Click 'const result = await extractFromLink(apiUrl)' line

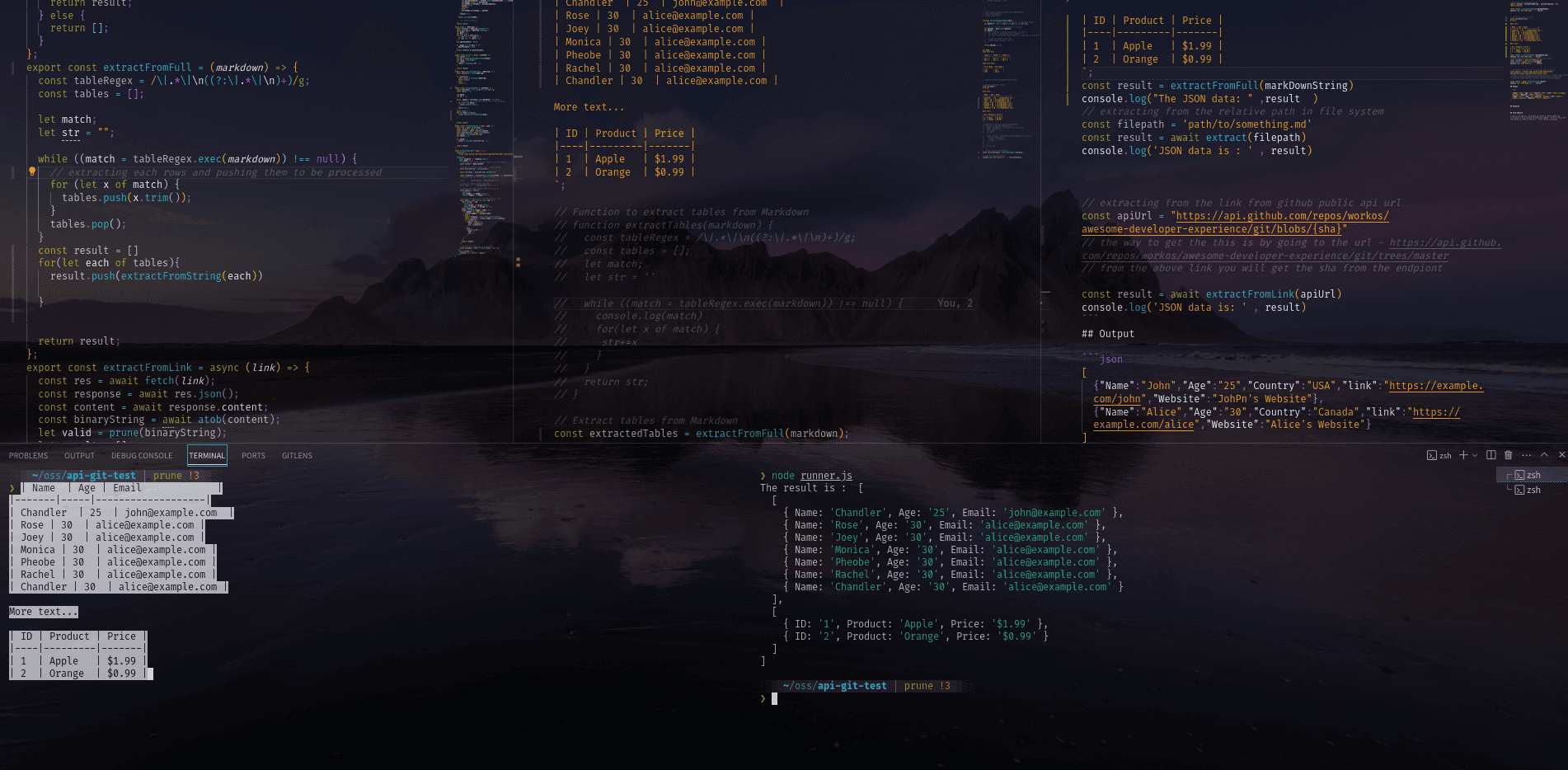(1212, 294)
